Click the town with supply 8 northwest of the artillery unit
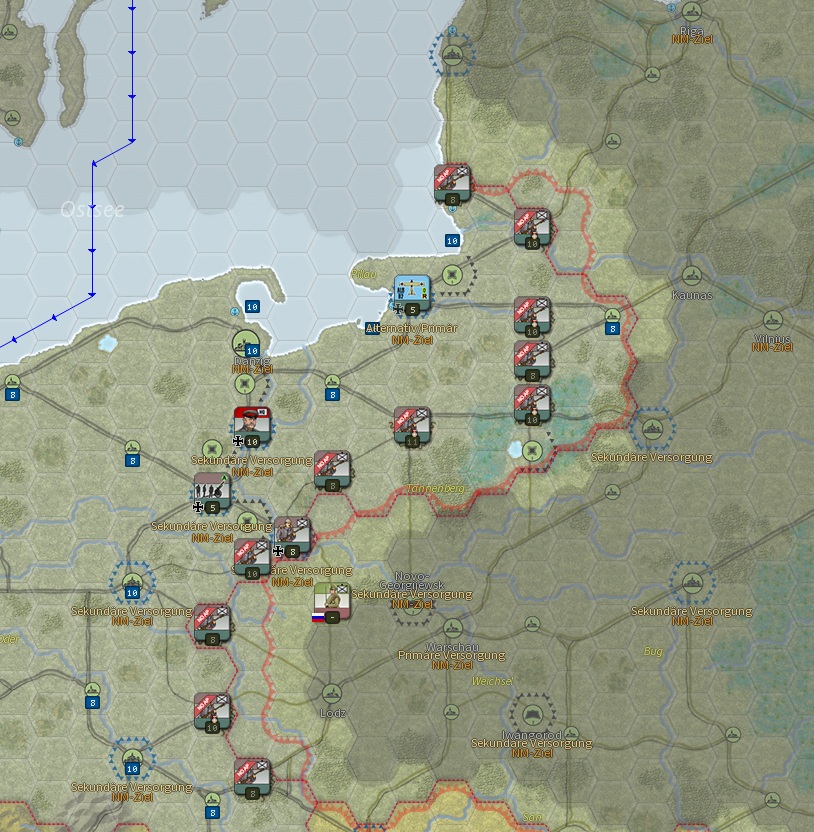The height and width of the screenshot is (832, 814). [132, 448]
